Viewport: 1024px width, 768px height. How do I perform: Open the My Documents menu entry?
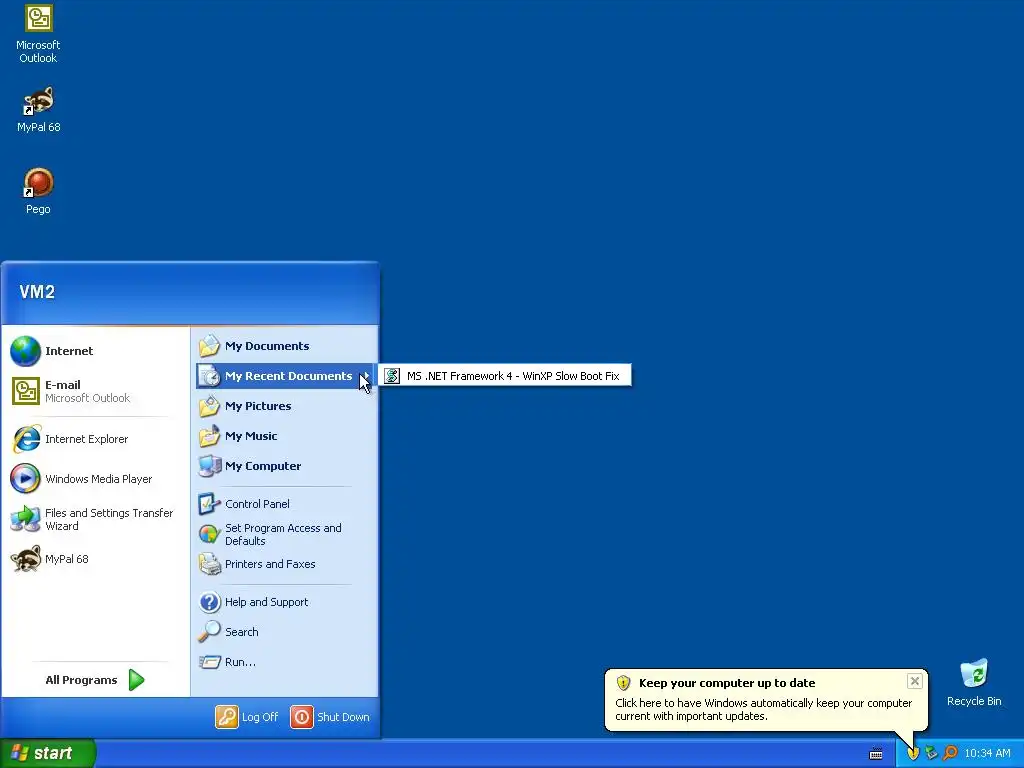(x=285, y=345)
